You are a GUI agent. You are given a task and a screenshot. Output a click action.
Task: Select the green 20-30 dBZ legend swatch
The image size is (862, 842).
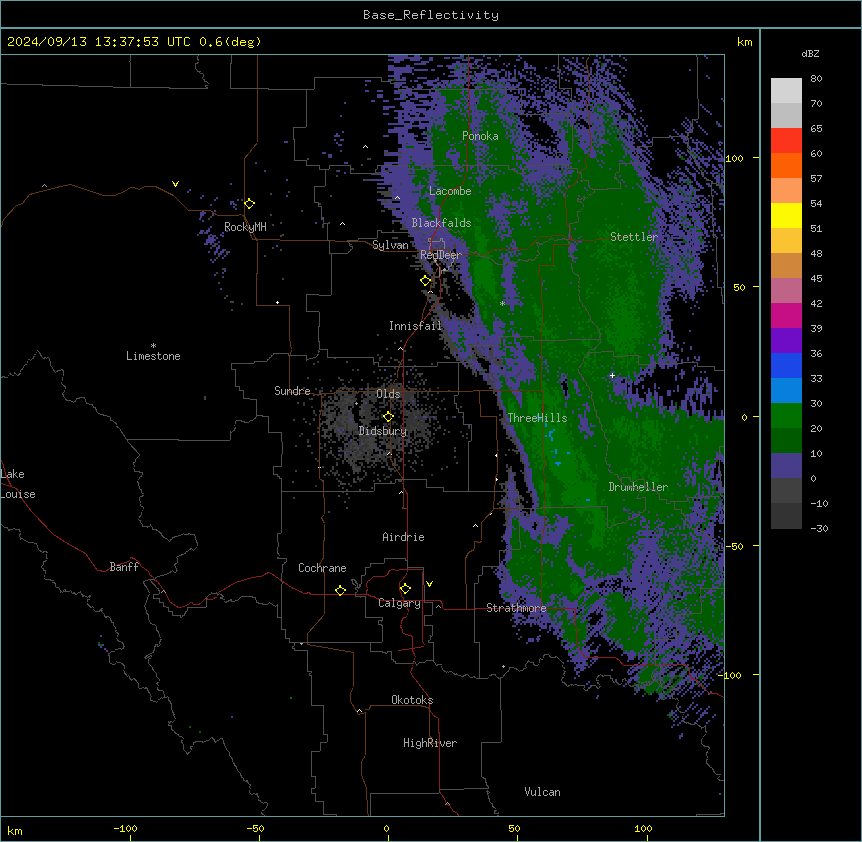[x=786, y=416]
